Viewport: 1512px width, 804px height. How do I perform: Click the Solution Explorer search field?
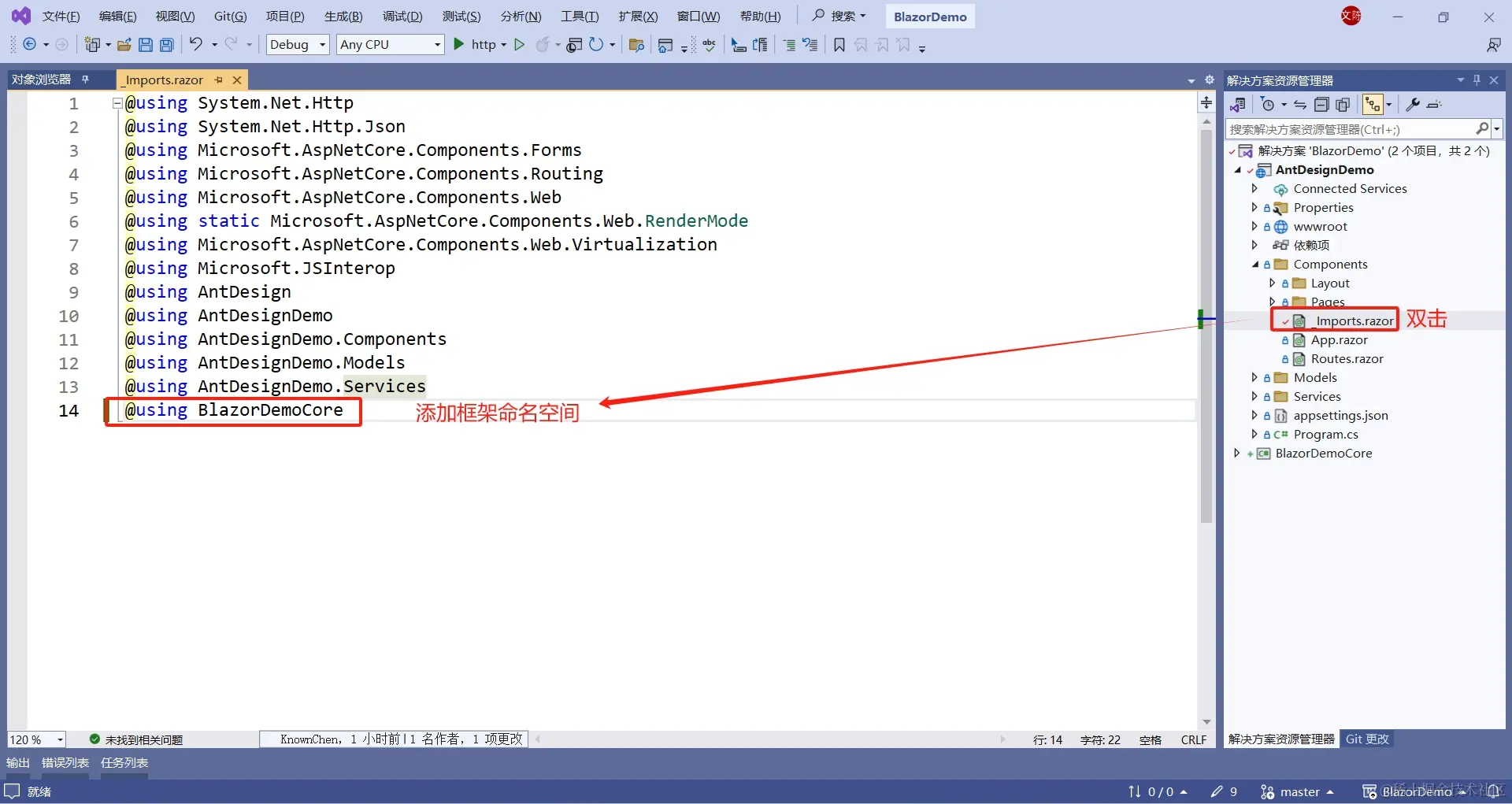pos(1351,129)
